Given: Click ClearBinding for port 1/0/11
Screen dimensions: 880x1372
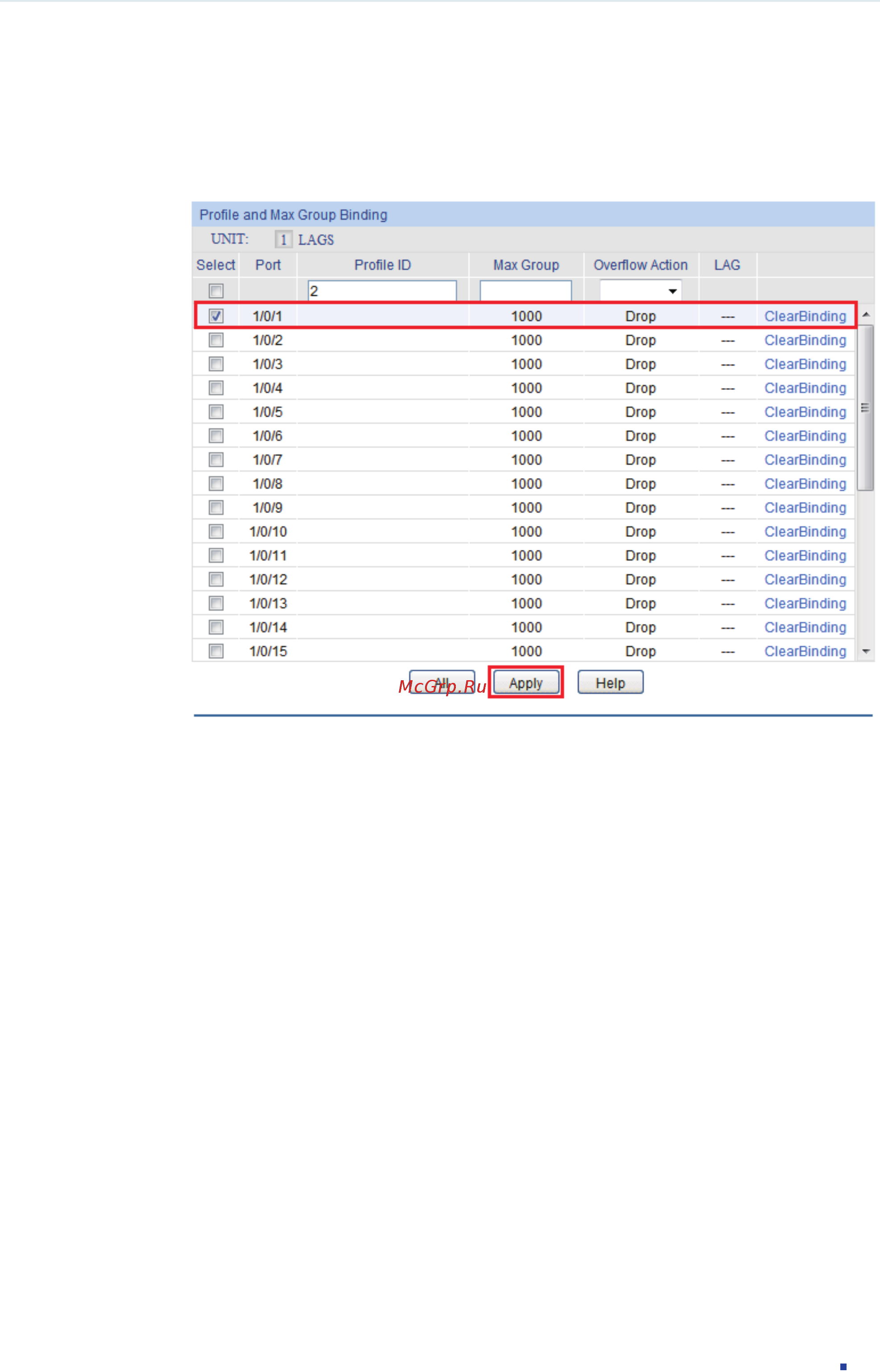Looking at the screenshot, I should click(x=805, y=557).
